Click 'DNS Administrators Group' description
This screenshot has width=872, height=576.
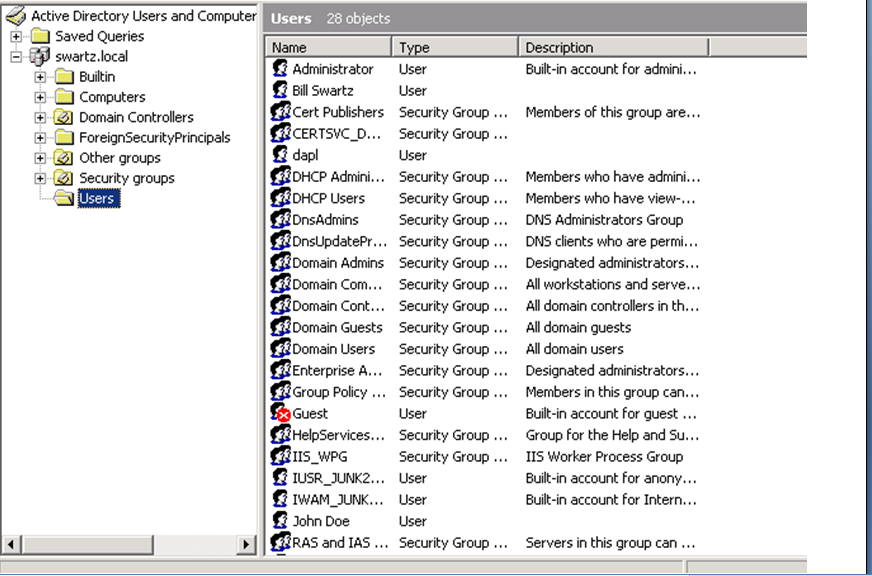[604, 220]
